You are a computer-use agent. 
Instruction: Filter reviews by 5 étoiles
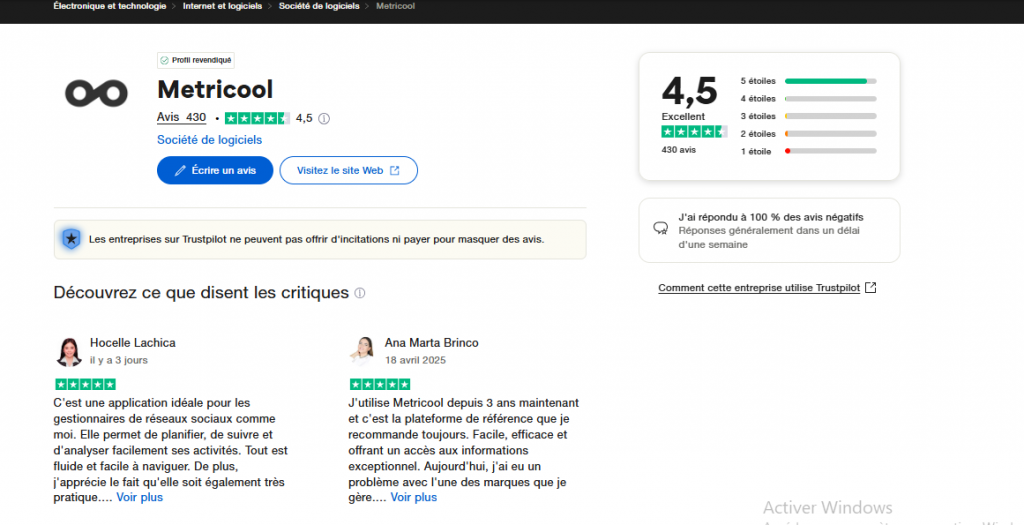808,81
